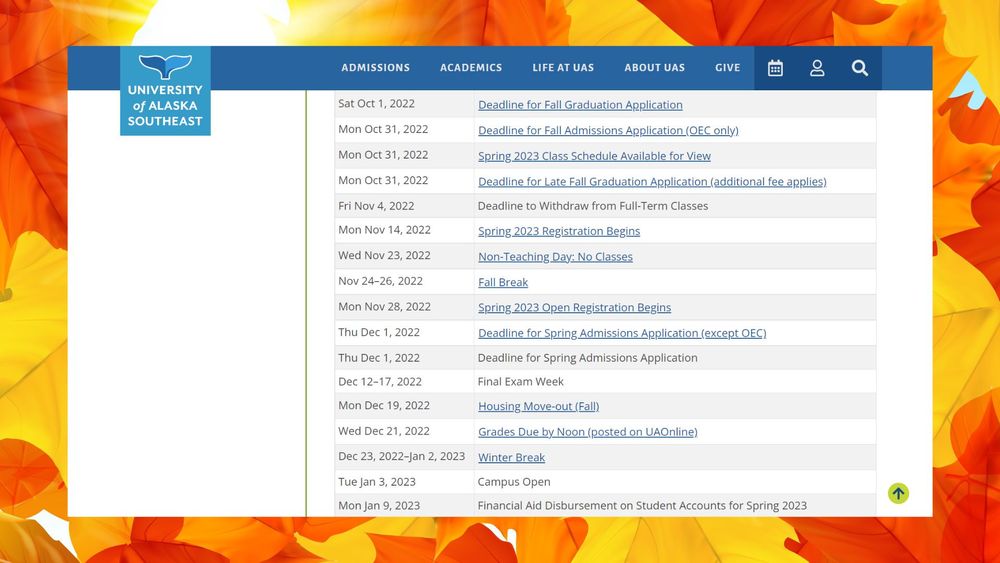Open the Winter Break link
This screenshot has width=1000, height=563.
tap(511, 458)
